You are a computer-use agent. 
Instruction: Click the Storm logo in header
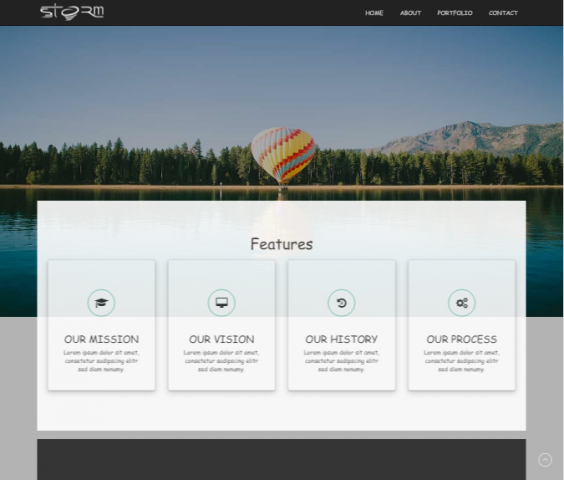[72, 12]
